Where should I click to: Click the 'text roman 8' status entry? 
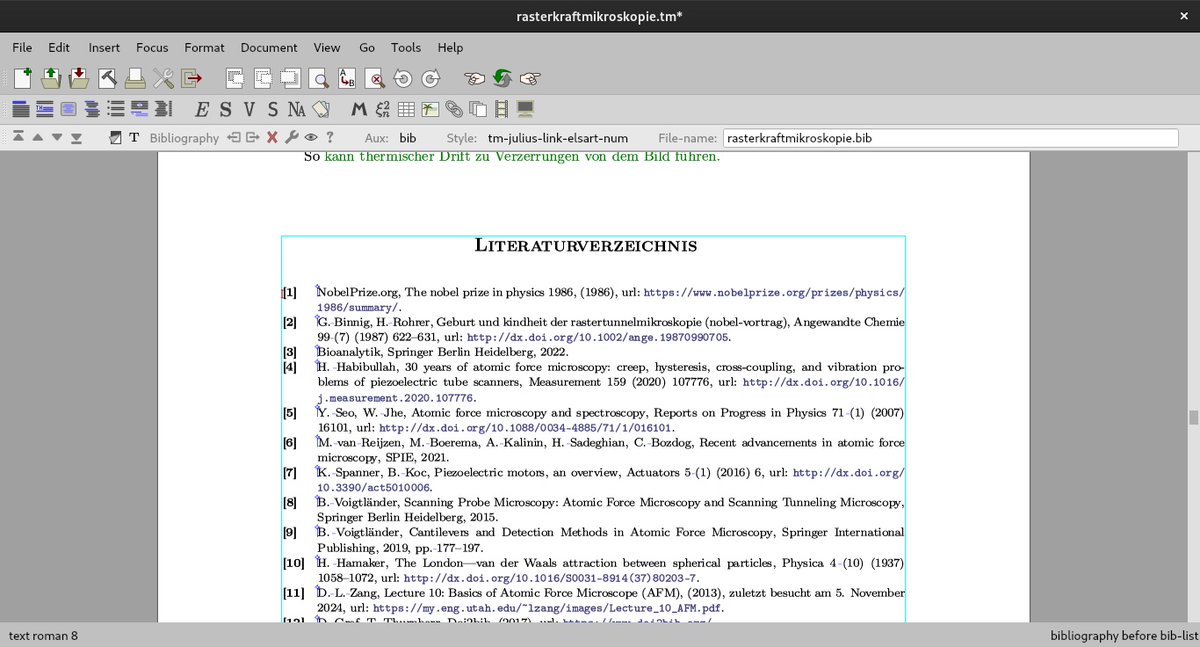(x=43, y=636)
